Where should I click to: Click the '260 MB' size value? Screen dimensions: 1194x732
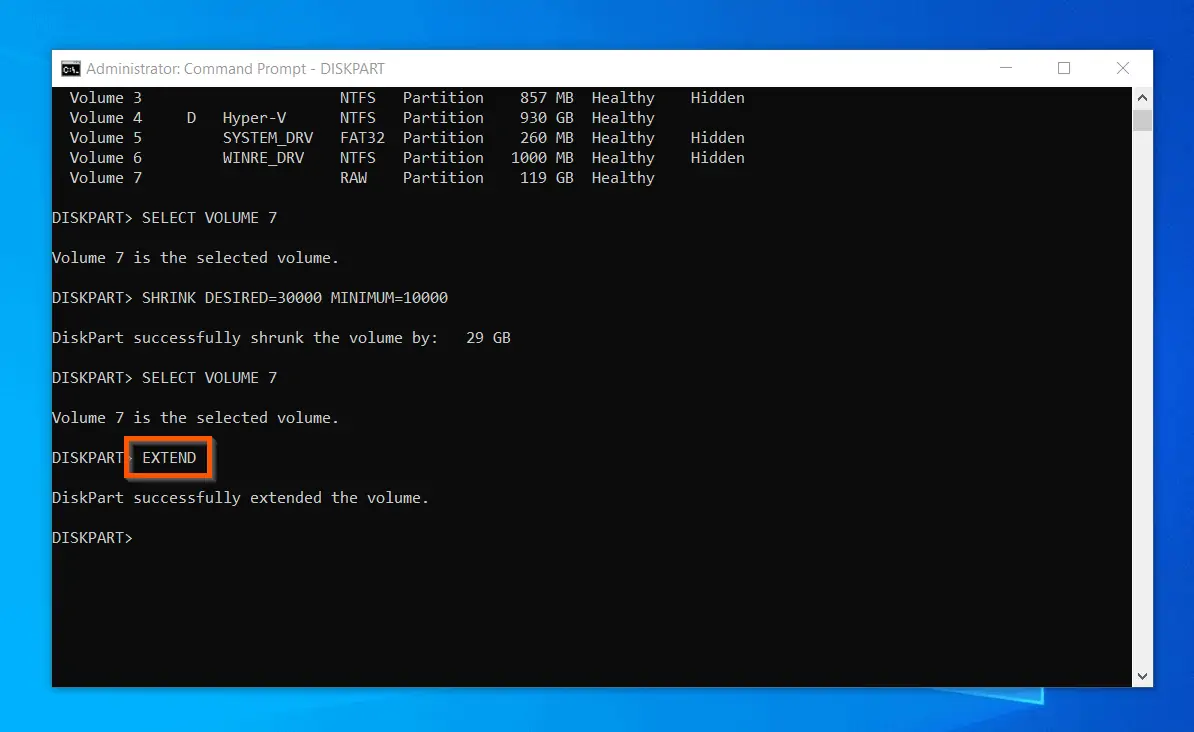[x=547, y=138]
